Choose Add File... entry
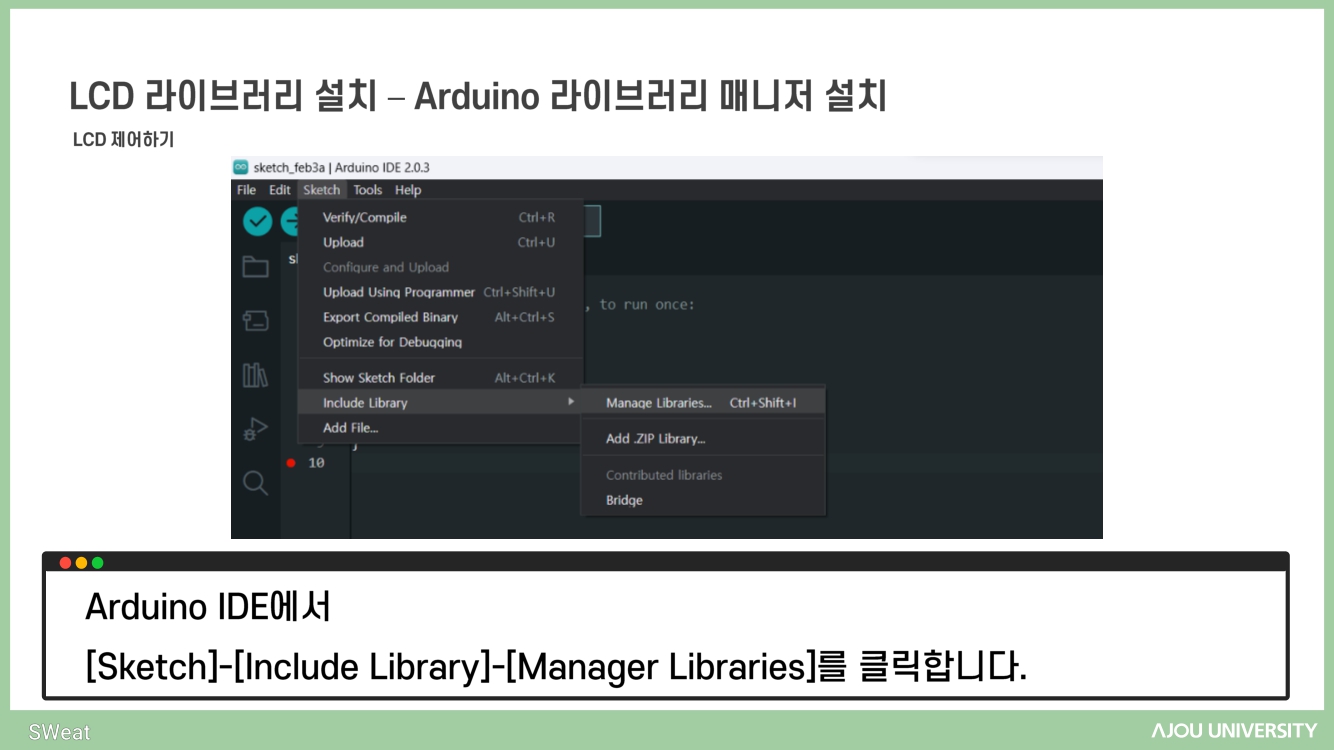The height and width of the screenshot is (750, 1334). pos(440,428)
